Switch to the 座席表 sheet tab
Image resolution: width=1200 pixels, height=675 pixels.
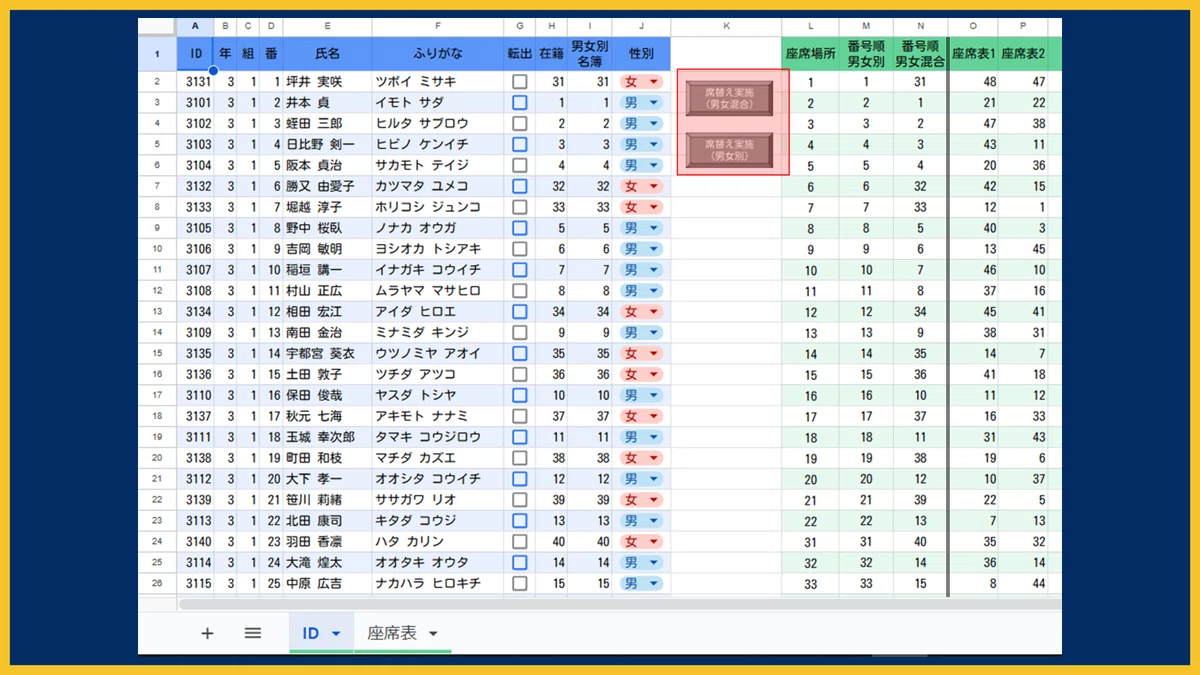click(x=391, y=633)
